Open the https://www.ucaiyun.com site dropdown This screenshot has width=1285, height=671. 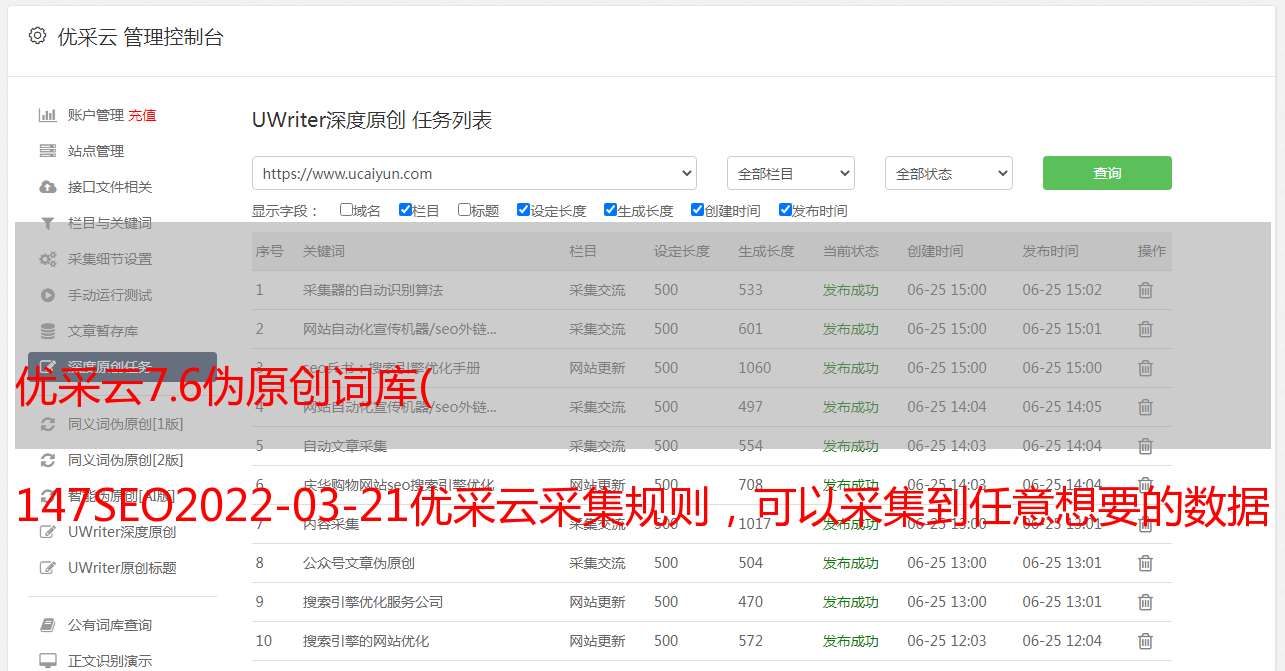point(474,173)
